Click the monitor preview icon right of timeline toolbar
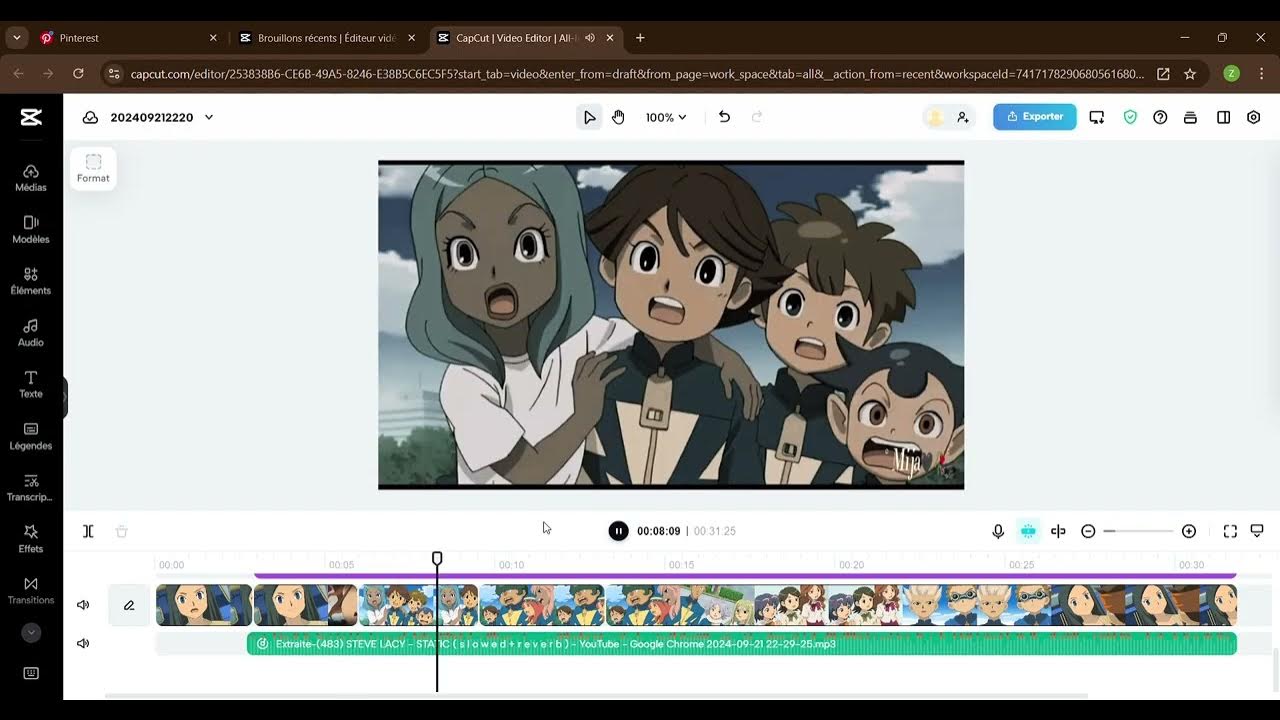Image resolution: width=1280 pixels, height=720 pixels. pos(1257,531)
